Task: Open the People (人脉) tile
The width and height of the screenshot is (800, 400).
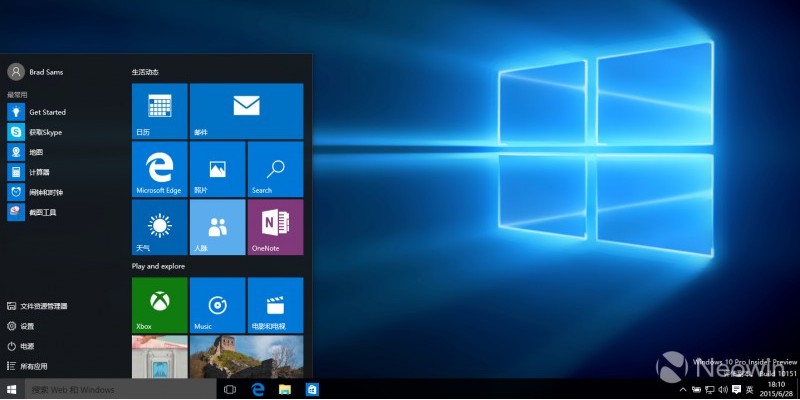Action: click(x=217, y=227)
